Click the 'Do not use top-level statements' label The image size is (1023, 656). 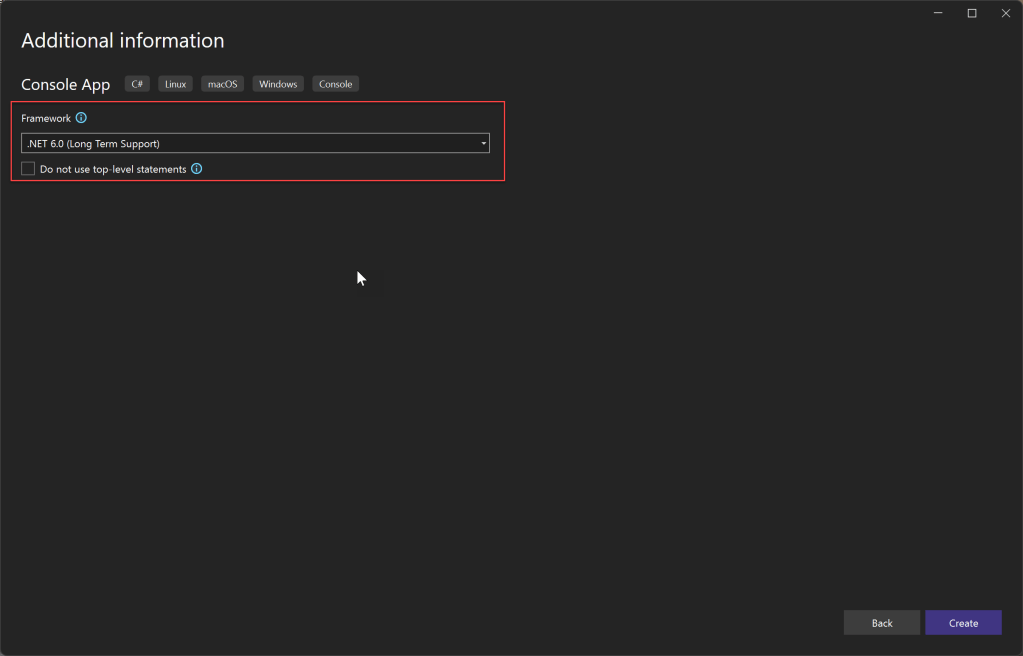click(113, 169)
